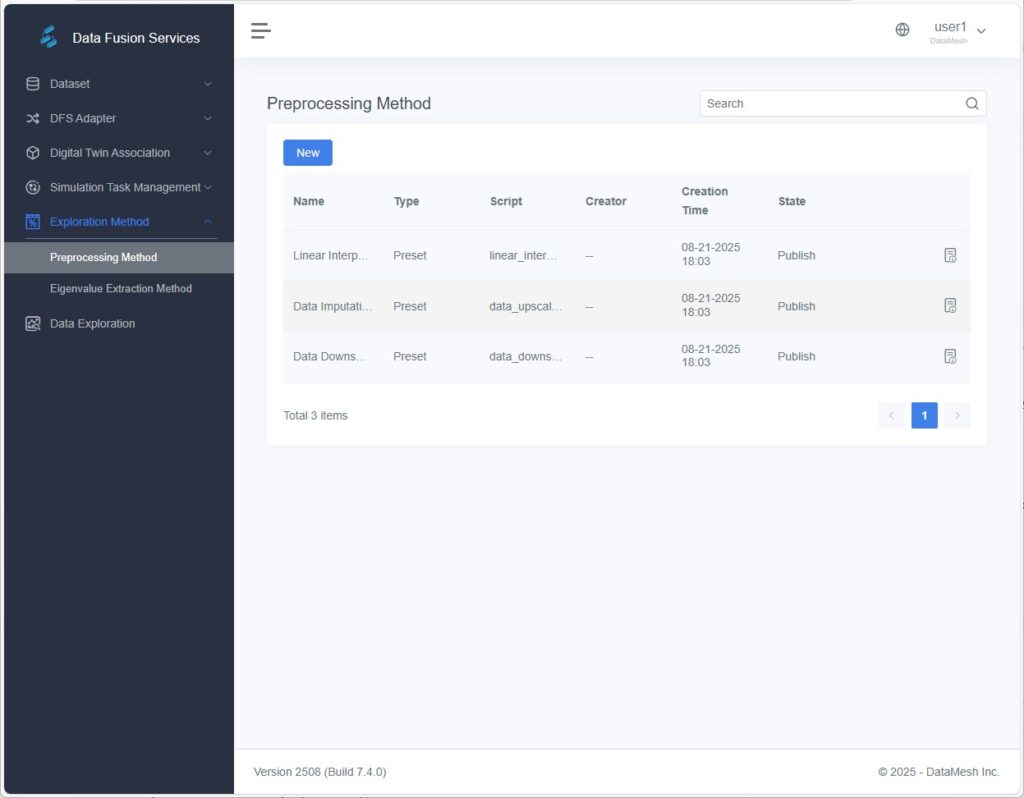The height and width of the screenshot is (798, 1024).
Task: Click the globe language icon
Action: 902,30
